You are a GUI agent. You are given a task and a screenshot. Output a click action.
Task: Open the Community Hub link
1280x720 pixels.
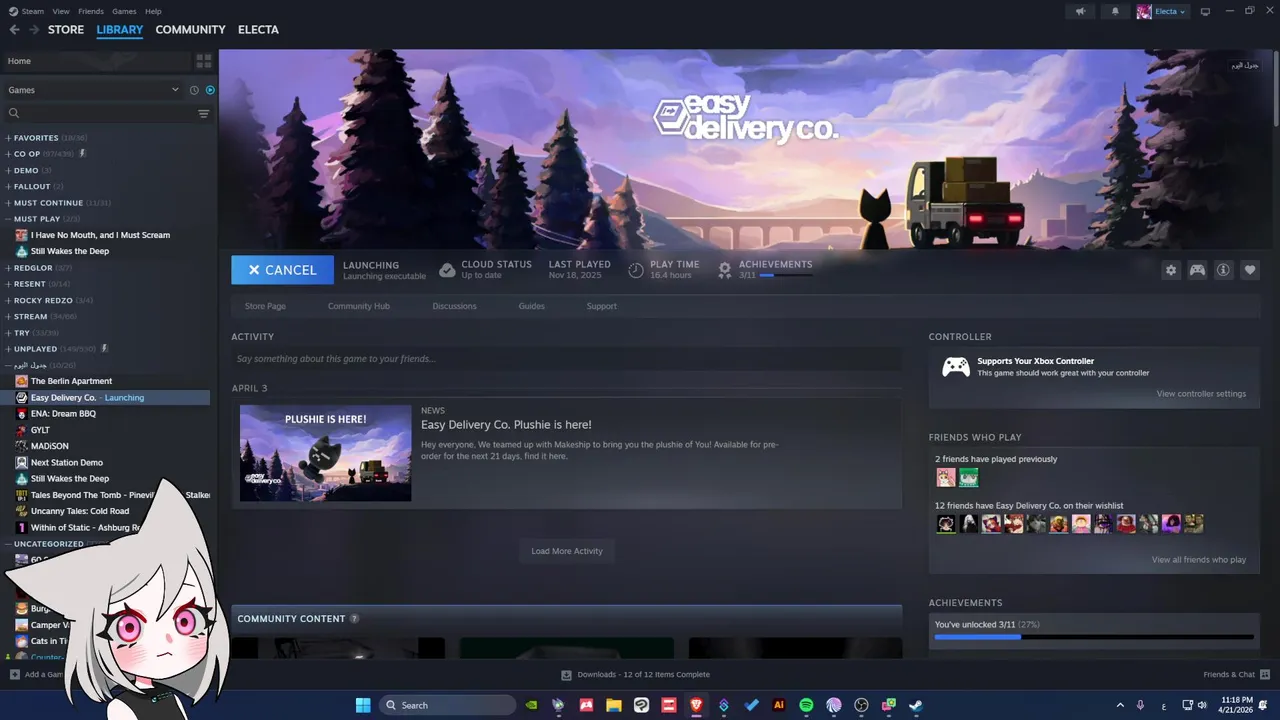358,306
